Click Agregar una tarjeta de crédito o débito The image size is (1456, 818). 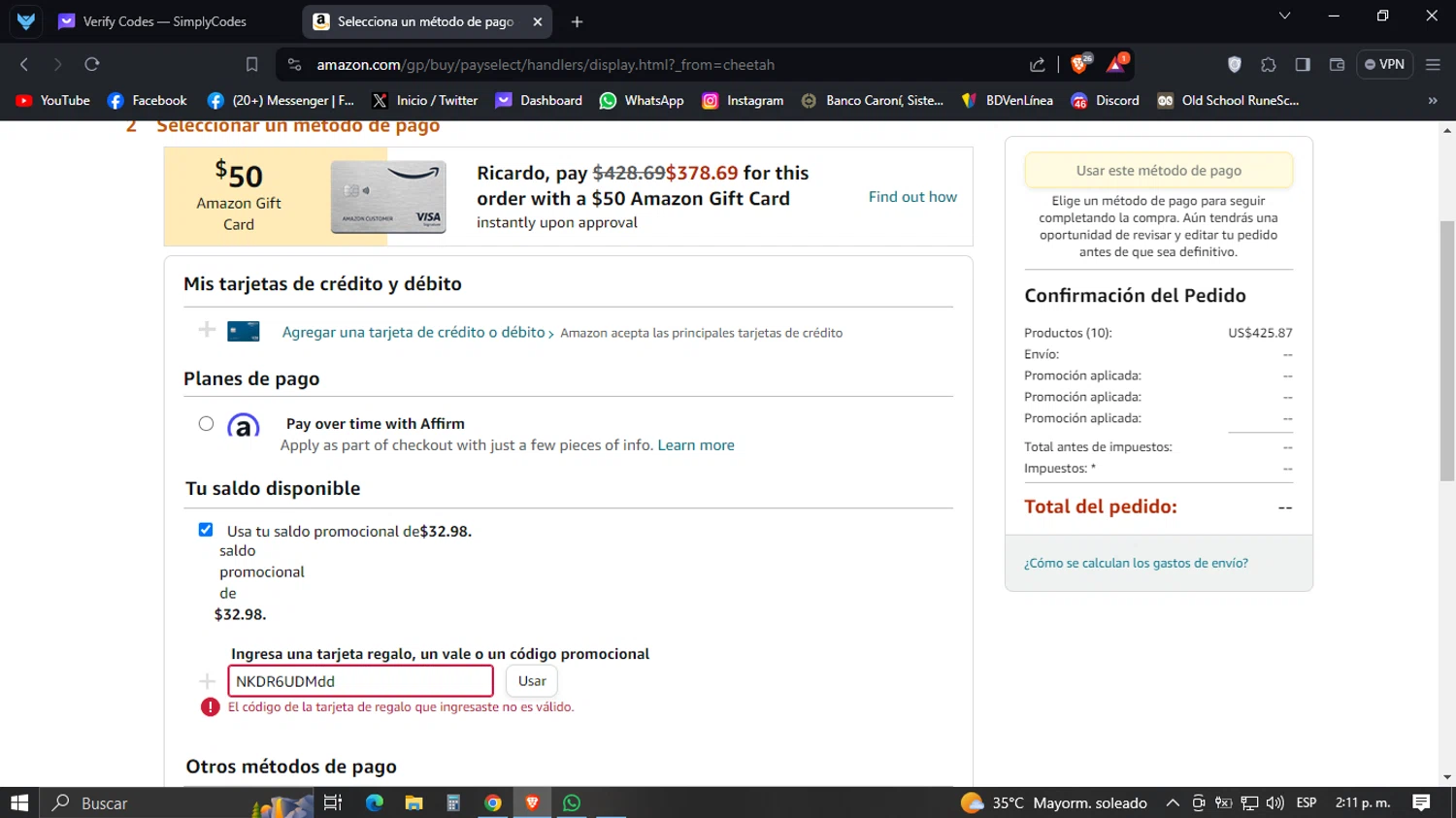(414, 332)
